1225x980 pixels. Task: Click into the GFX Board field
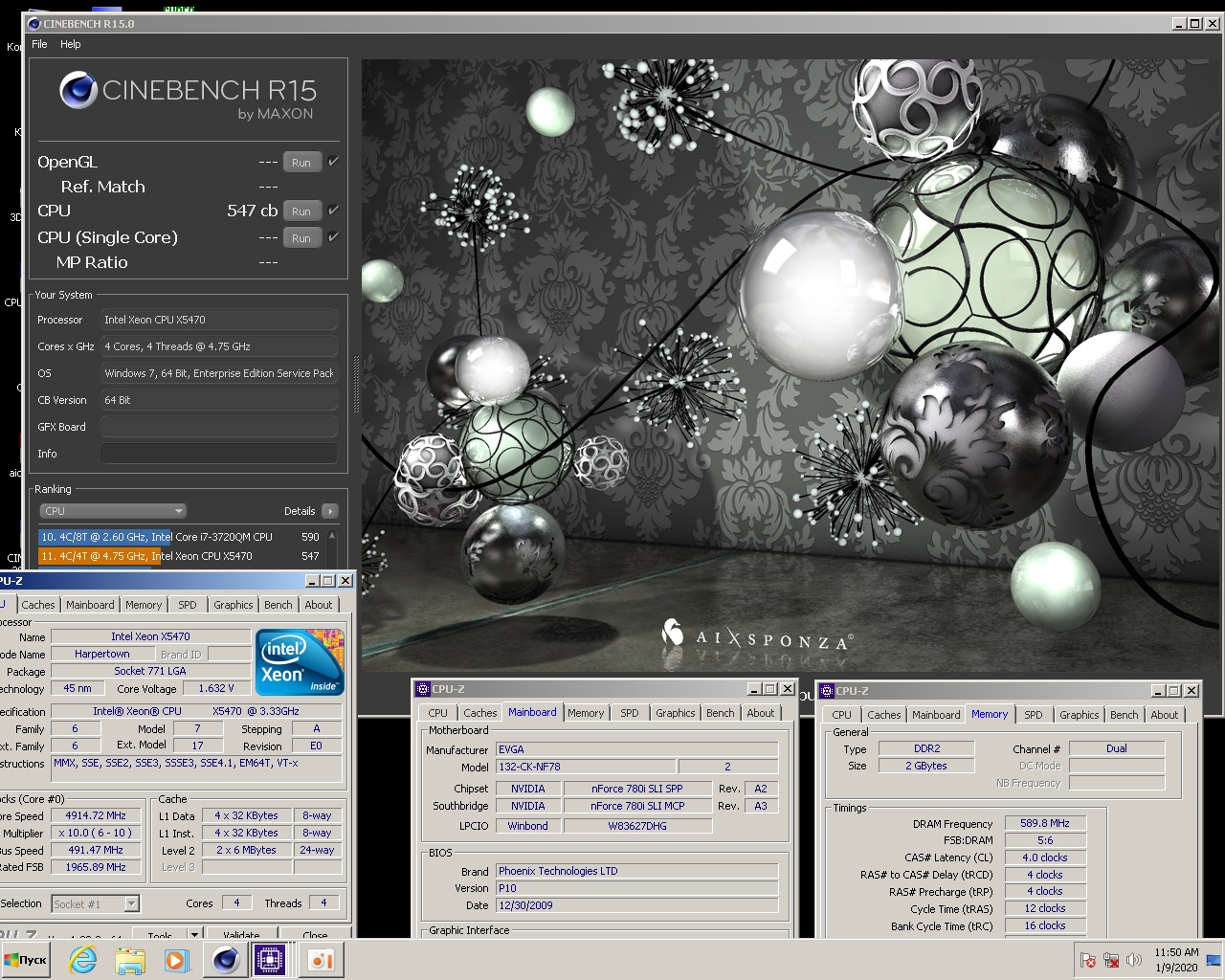(x=219, y=427)
